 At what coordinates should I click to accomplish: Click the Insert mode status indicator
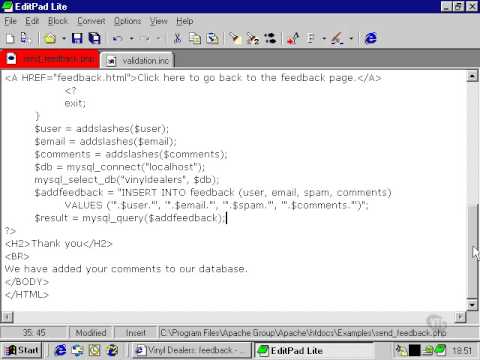click(135, 333)
